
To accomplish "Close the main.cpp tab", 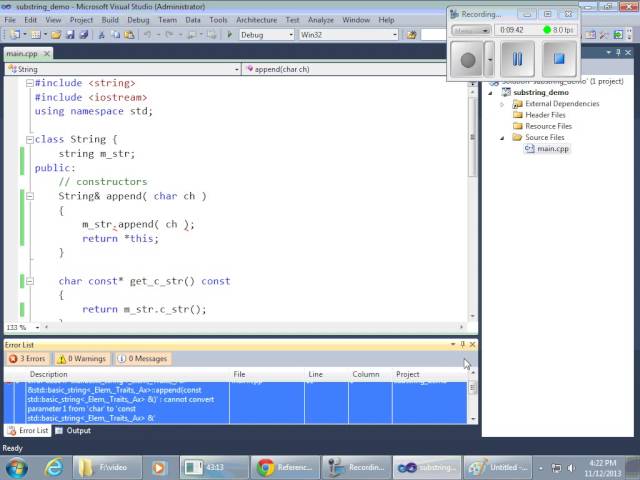I will point(47,53).
